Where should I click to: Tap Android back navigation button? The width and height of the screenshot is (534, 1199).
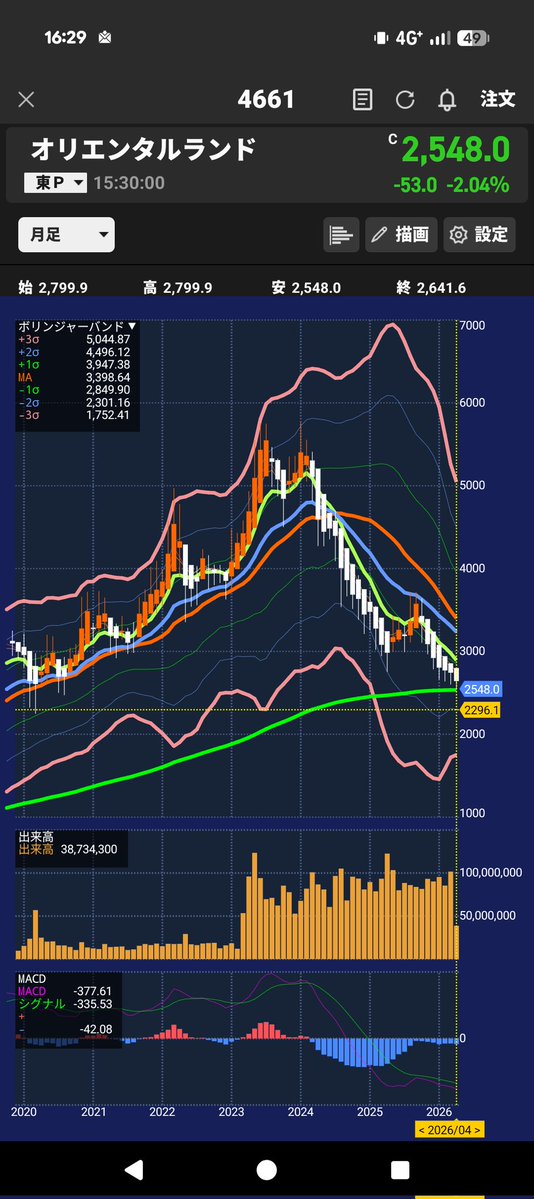click(134, 1169)
